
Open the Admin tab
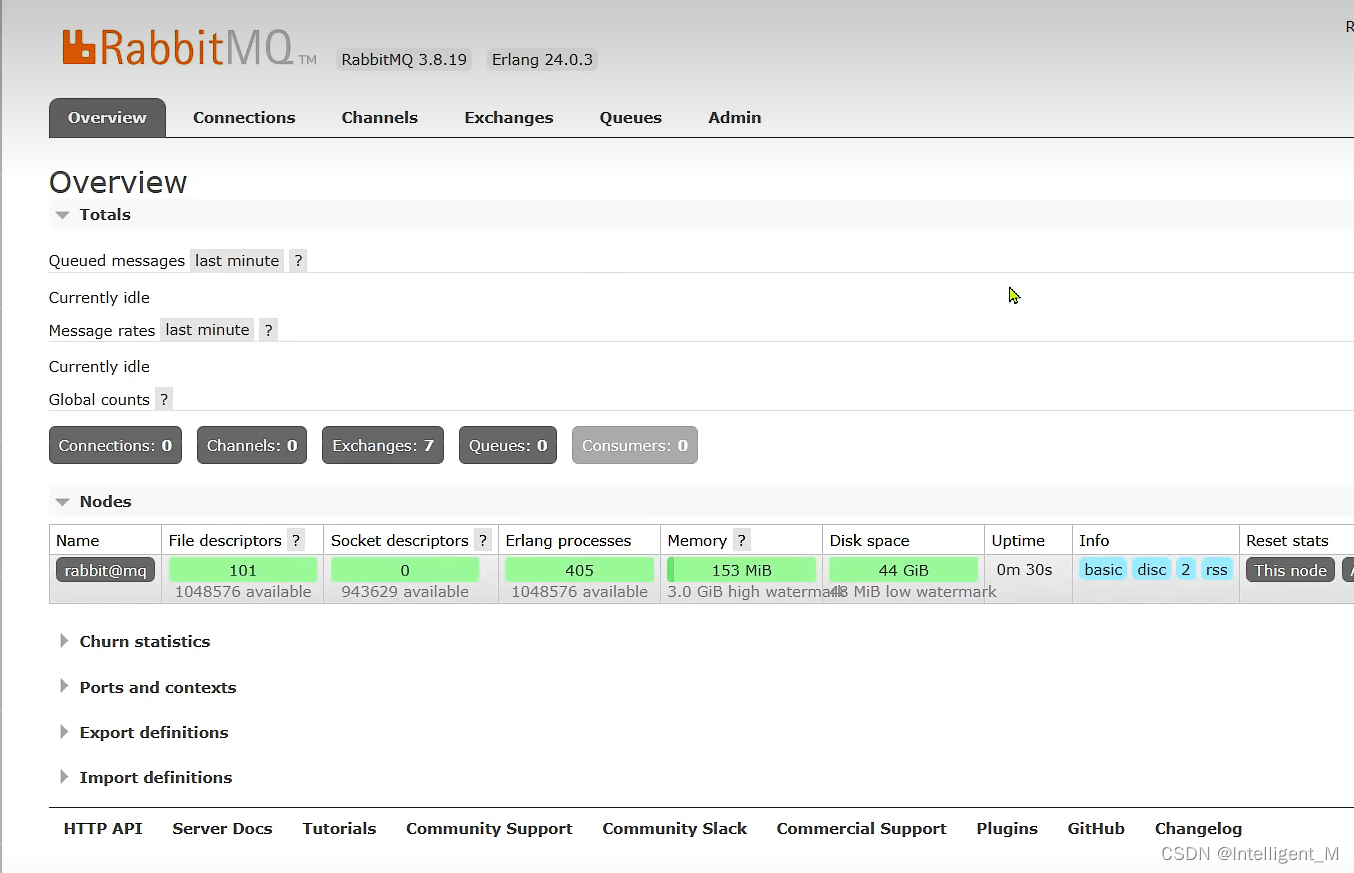coord(735,118)
